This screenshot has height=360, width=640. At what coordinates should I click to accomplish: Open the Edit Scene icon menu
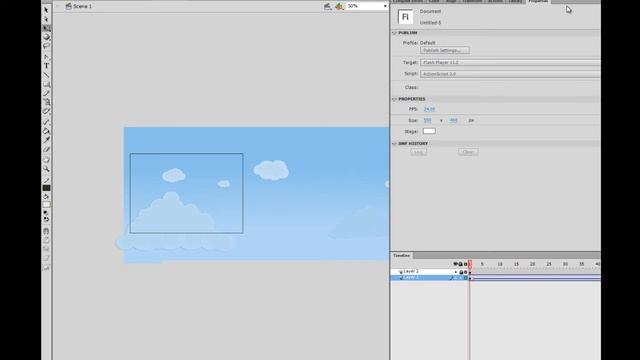click(327, 6)
